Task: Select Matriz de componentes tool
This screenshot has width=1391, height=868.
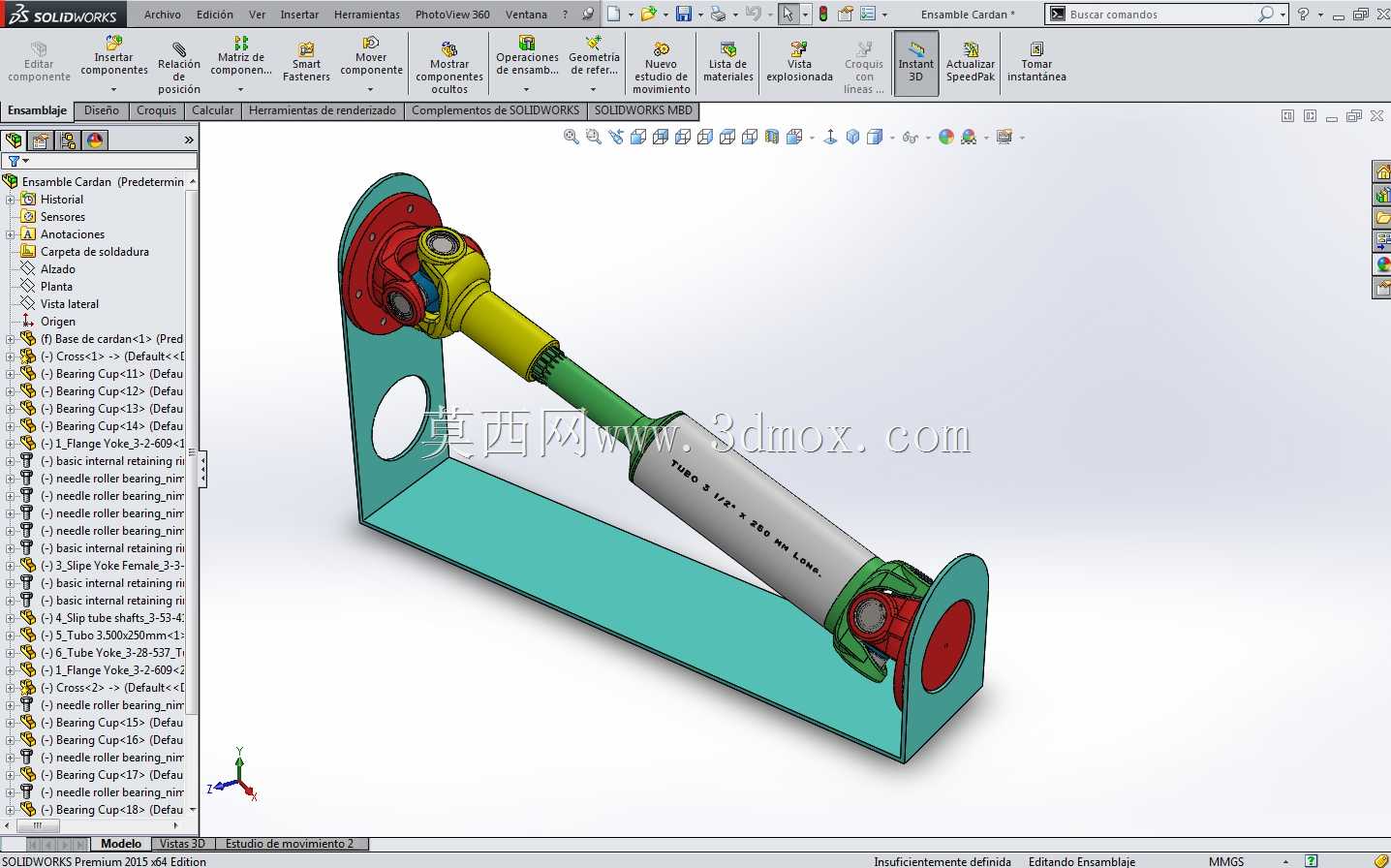Action: 241,56
